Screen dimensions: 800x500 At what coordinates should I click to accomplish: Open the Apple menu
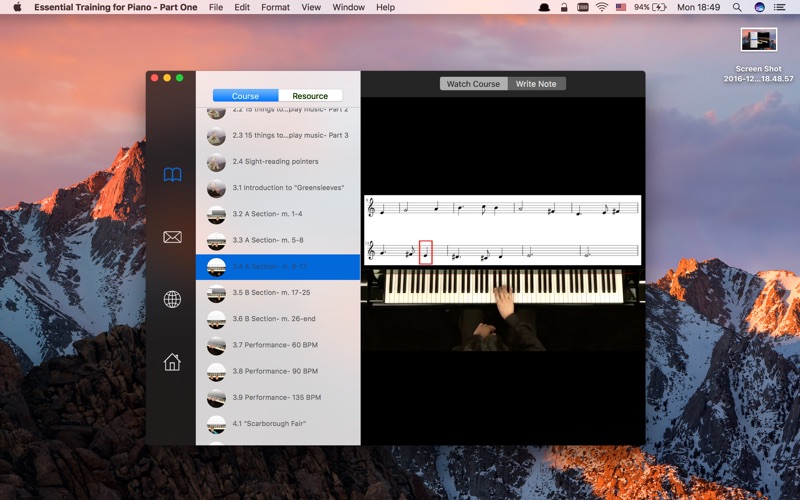[17, 7]
